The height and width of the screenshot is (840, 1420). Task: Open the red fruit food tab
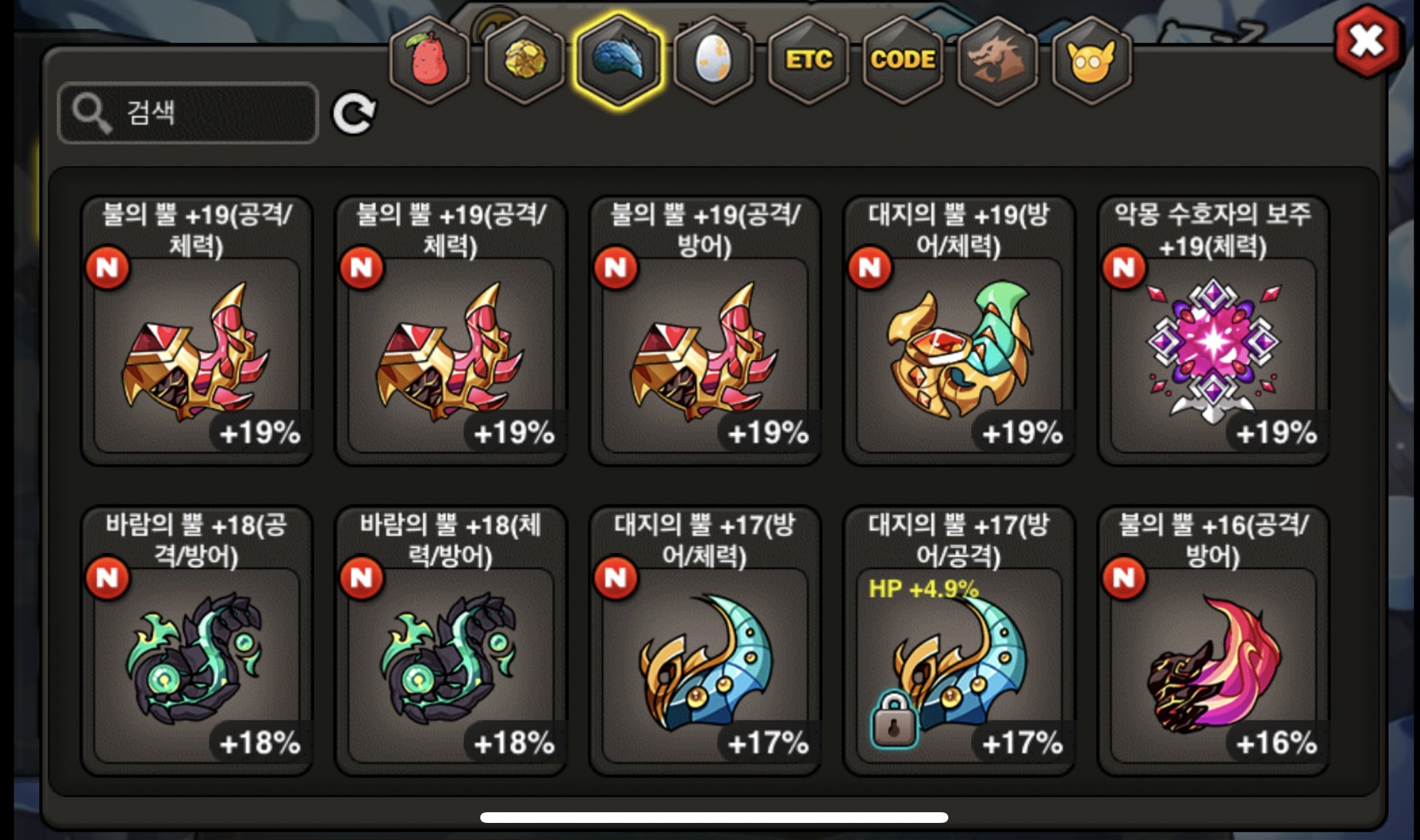430,60
